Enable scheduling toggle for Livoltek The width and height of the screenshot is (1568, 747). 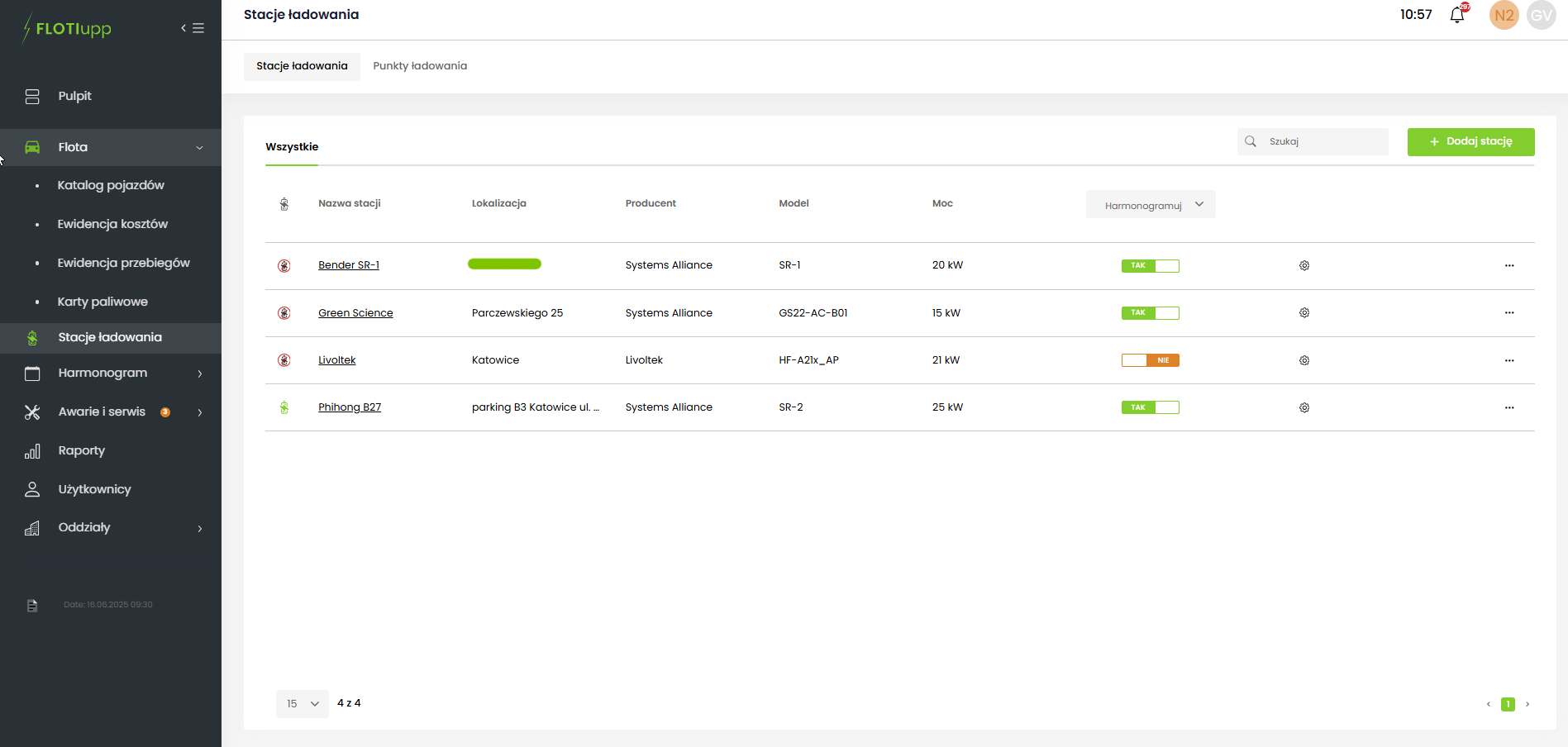click(x=1150, y=360)
